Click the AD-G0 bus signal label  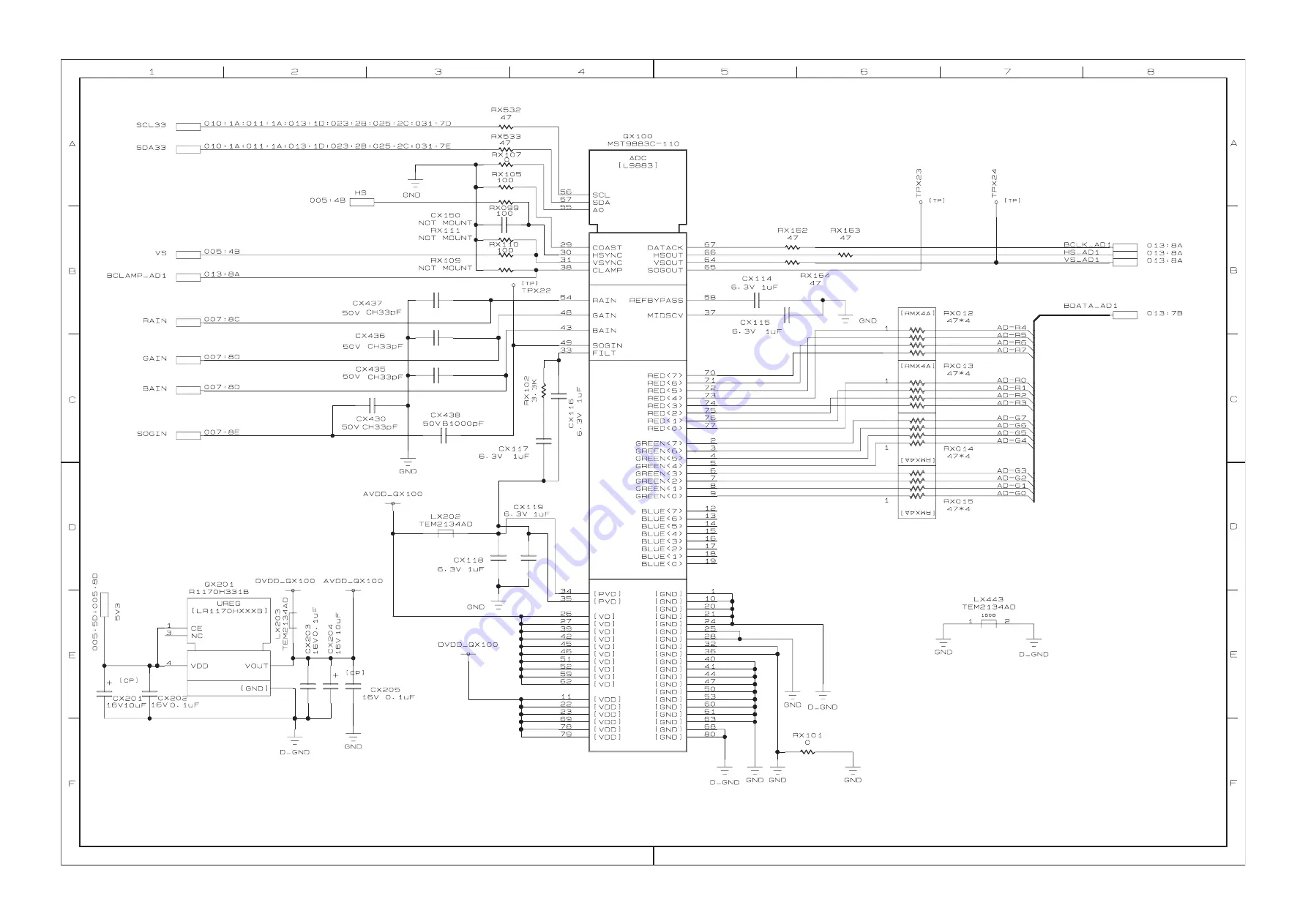[x=1012, y=493]
